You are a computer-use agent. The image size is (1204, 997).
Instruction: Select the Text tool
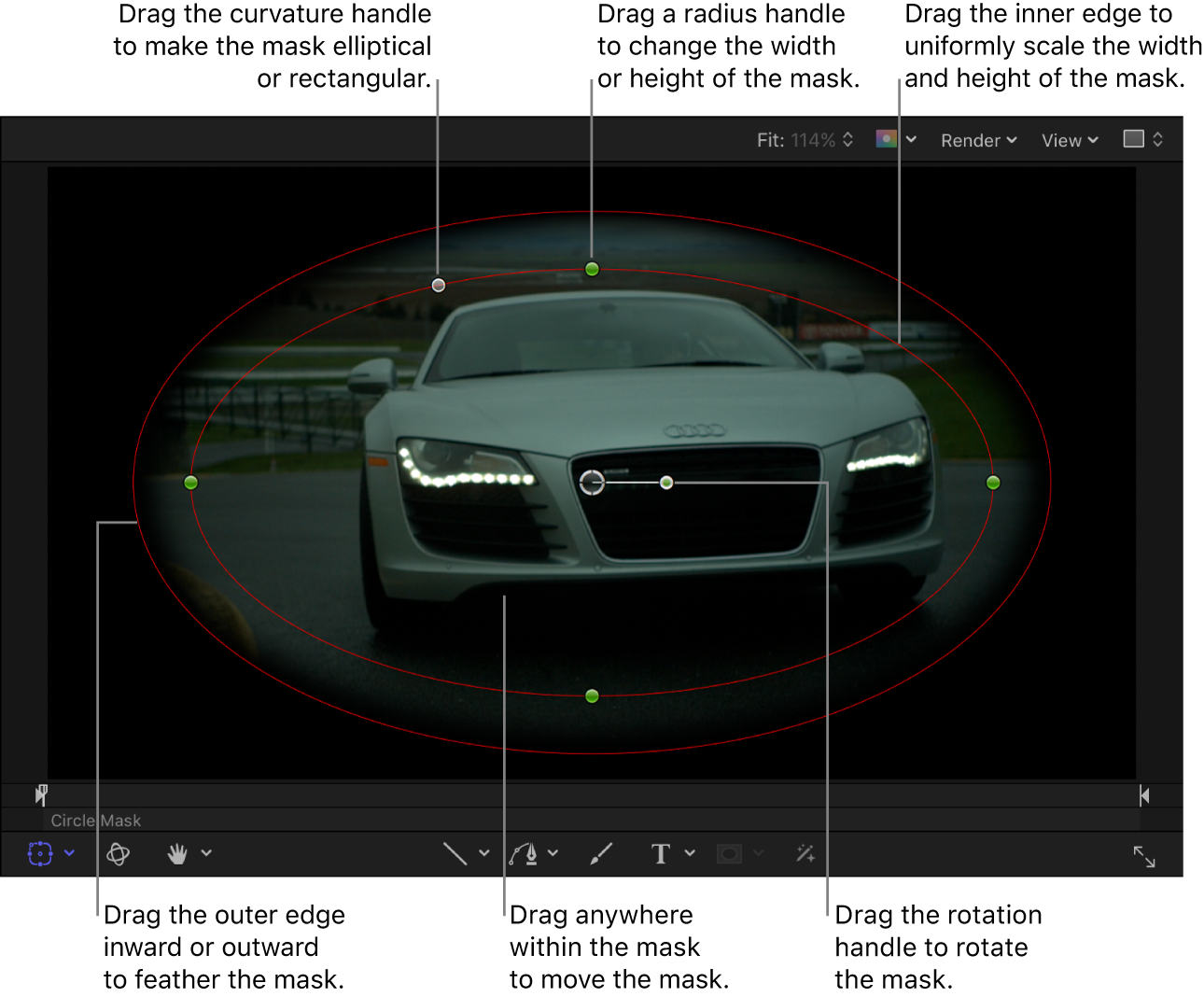tap(661, 852)
